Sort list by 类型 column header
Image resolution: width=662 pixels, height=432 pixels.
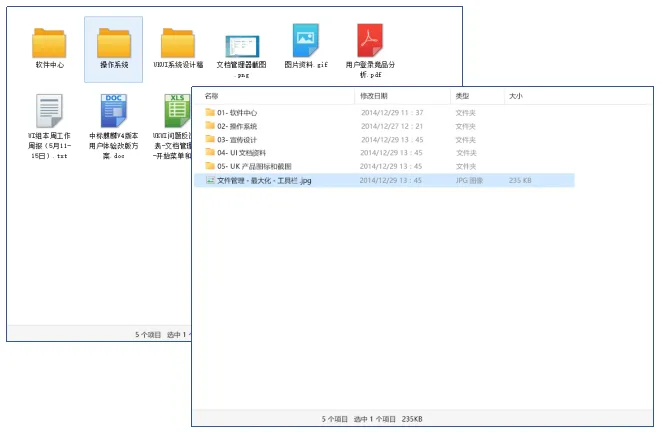[462, 96]
